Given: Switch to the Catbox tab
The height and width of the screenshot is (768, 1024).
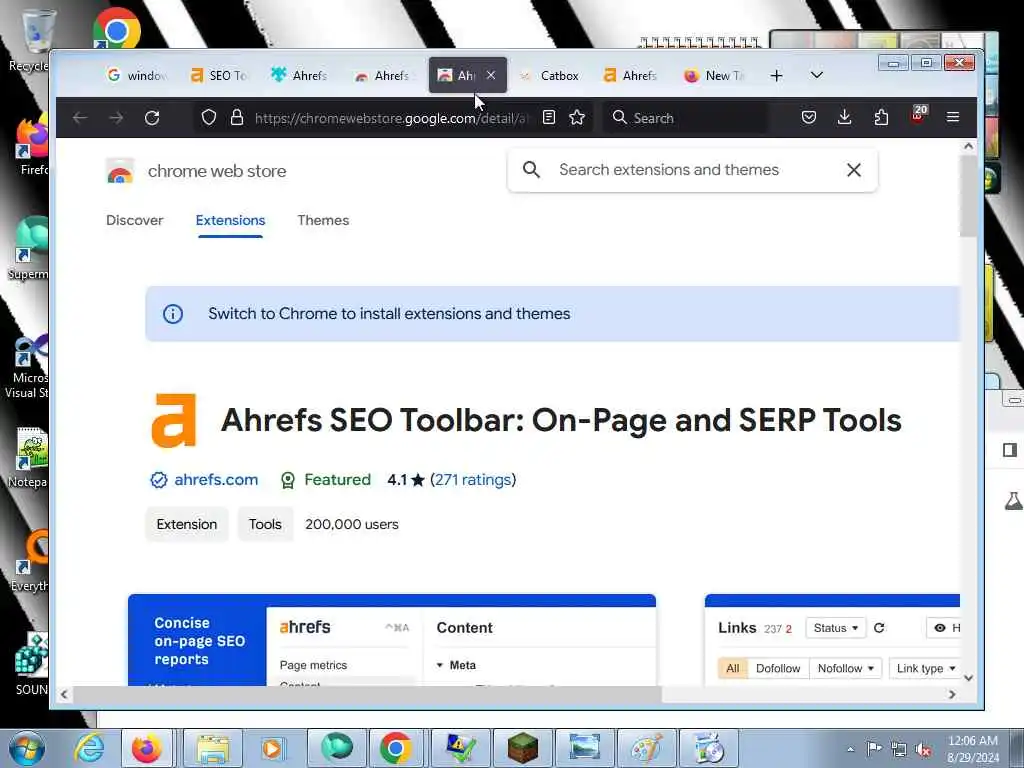Looking at the screenshot, I should point(550,76).
